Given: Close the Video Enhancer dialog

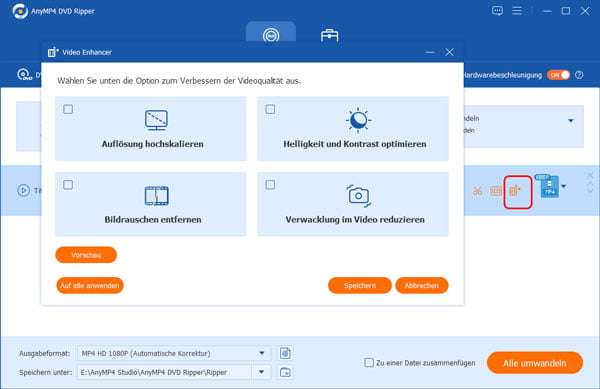Looking at the screenshot, I should (450, 52).
